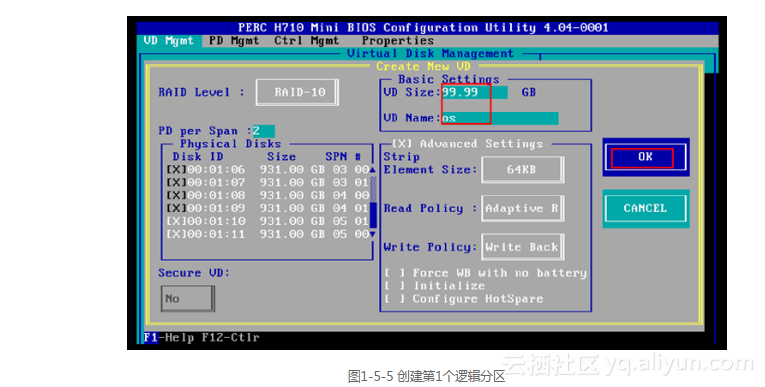Click the Create New VD dialog title
Viewport: 765px width, 387px height.
point(423,66)
